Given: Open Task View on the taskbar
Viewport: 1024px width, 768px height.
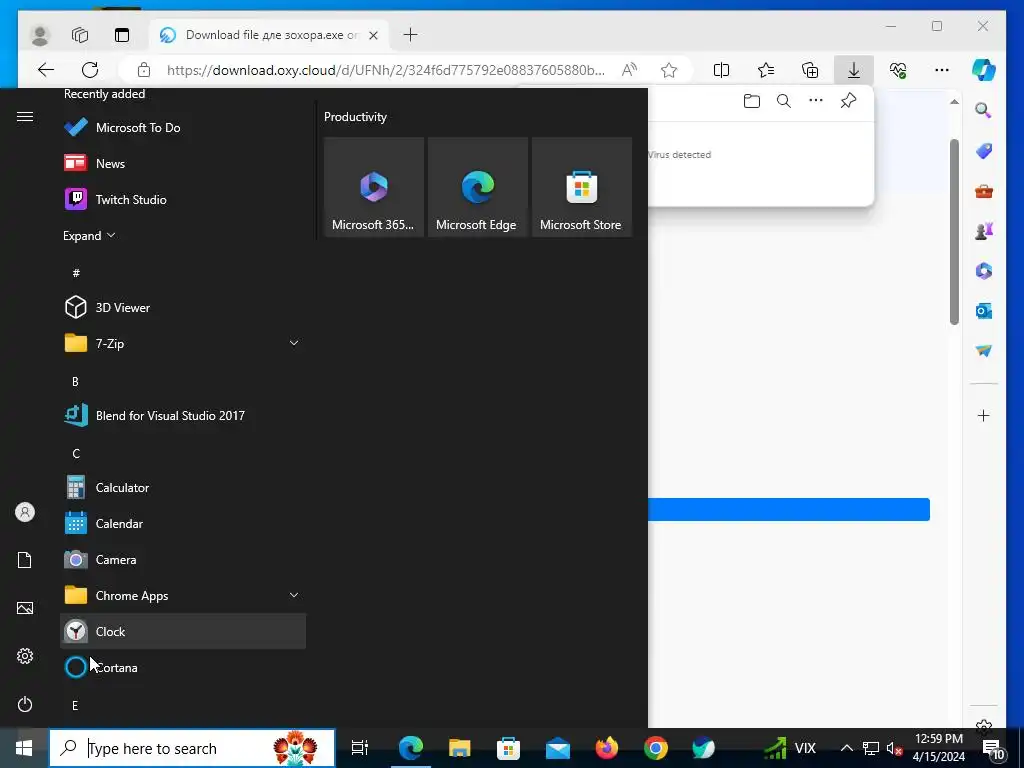Looking at the screenshot, I should pos(360,748).
